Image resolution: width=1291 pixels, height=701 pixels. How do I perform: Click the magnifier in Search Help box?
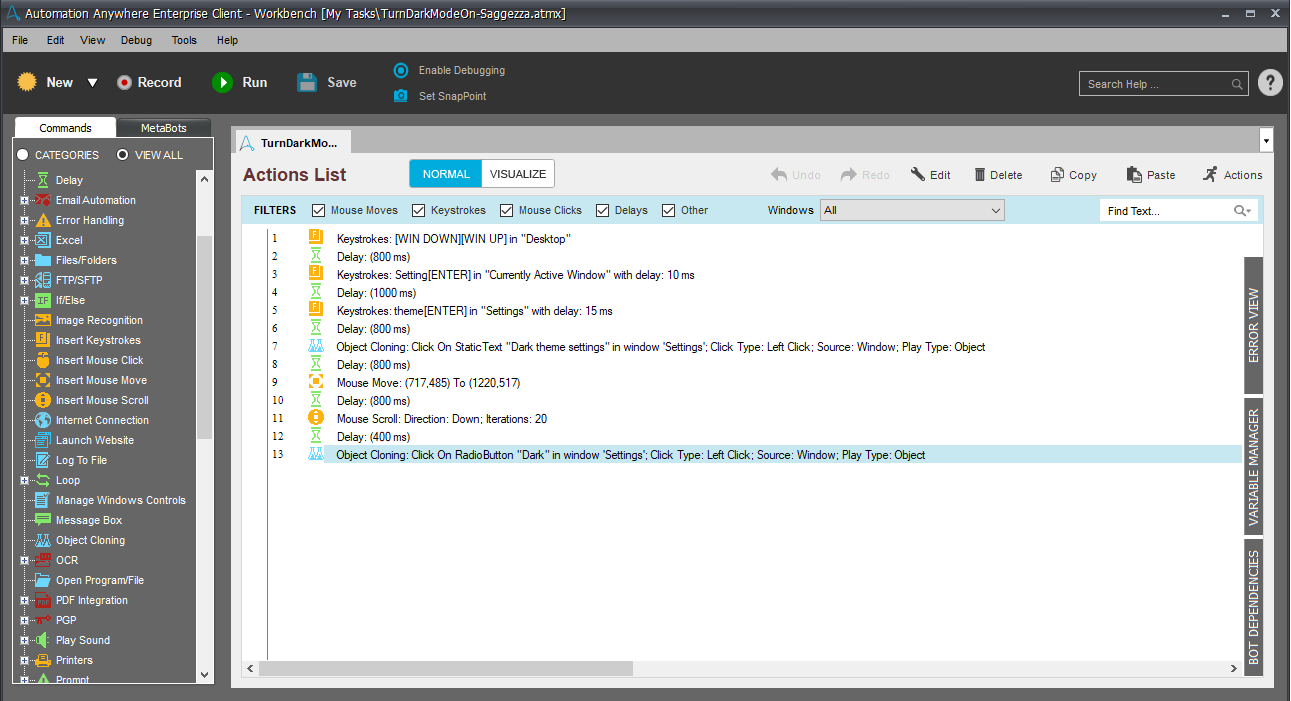tap(1237, 84)
